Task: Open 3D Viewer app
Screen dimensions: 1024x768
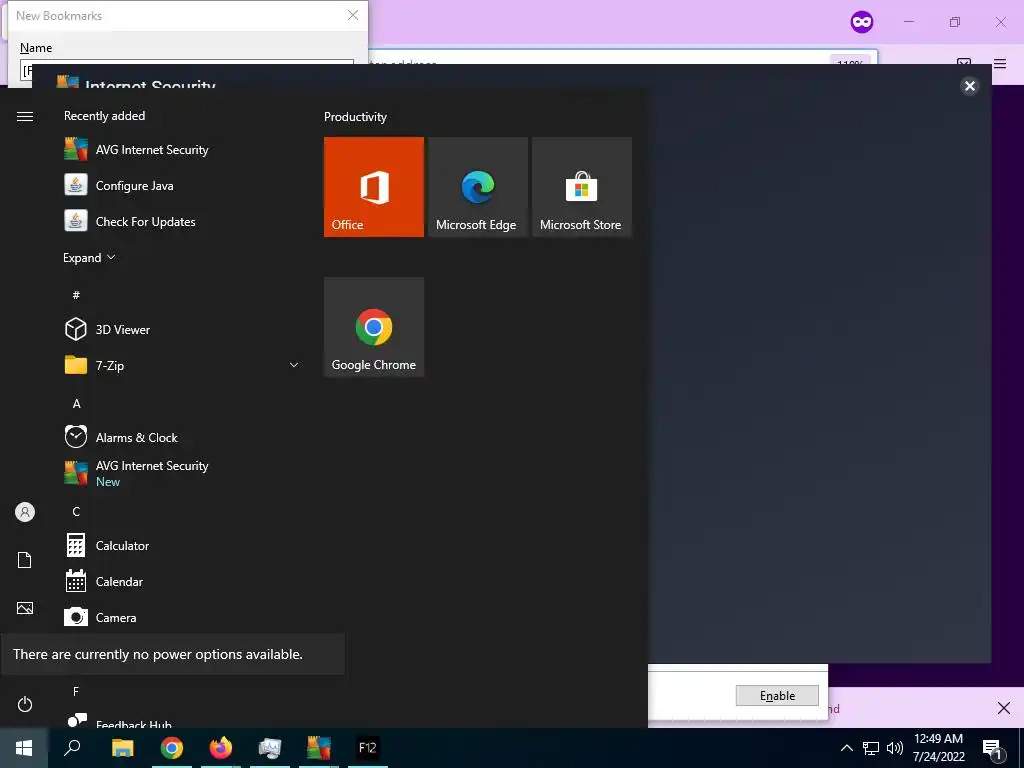Action: coord(107,329)
